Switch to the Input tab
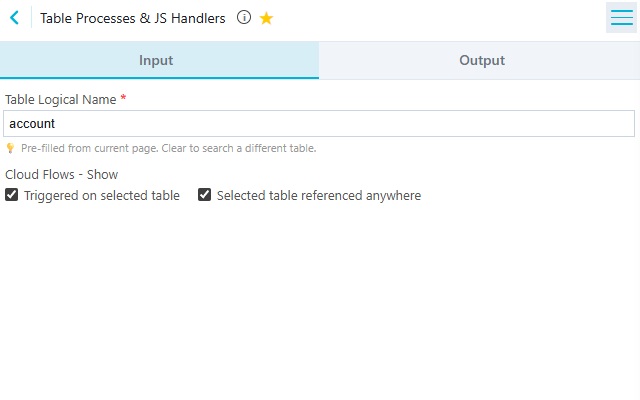This screenshot has height=400, width=640. coord(159,60)
